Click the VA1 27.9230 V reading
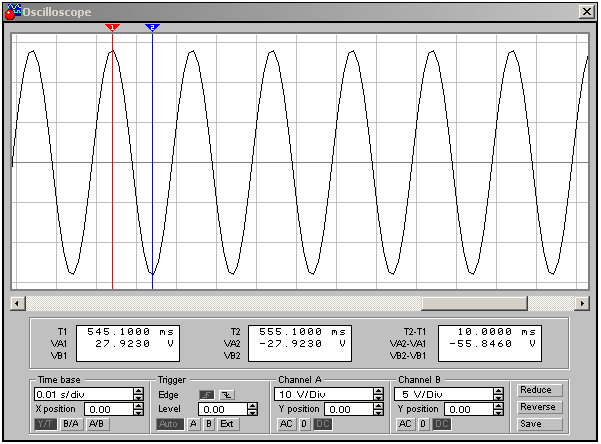This screenshot has height=444, width=601. pyautogui.click(x=134, y=344)
